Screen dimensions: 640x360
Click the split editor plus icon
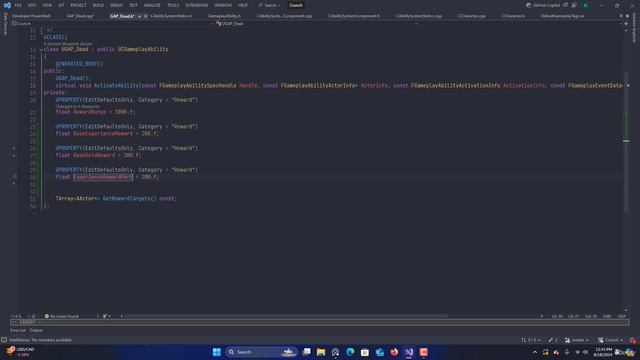tap(626, 24)
